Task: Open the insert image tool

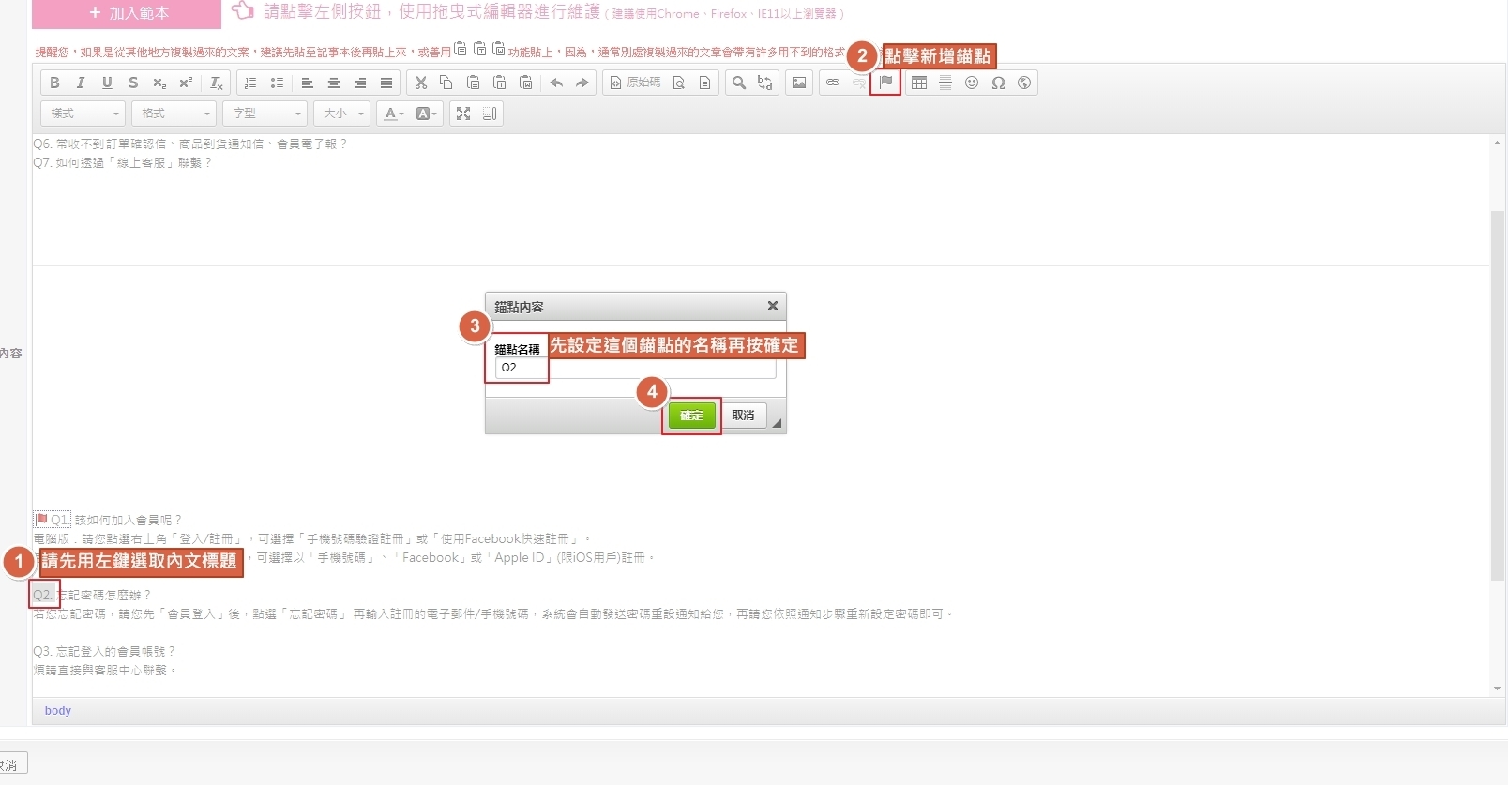Action: 798,83
